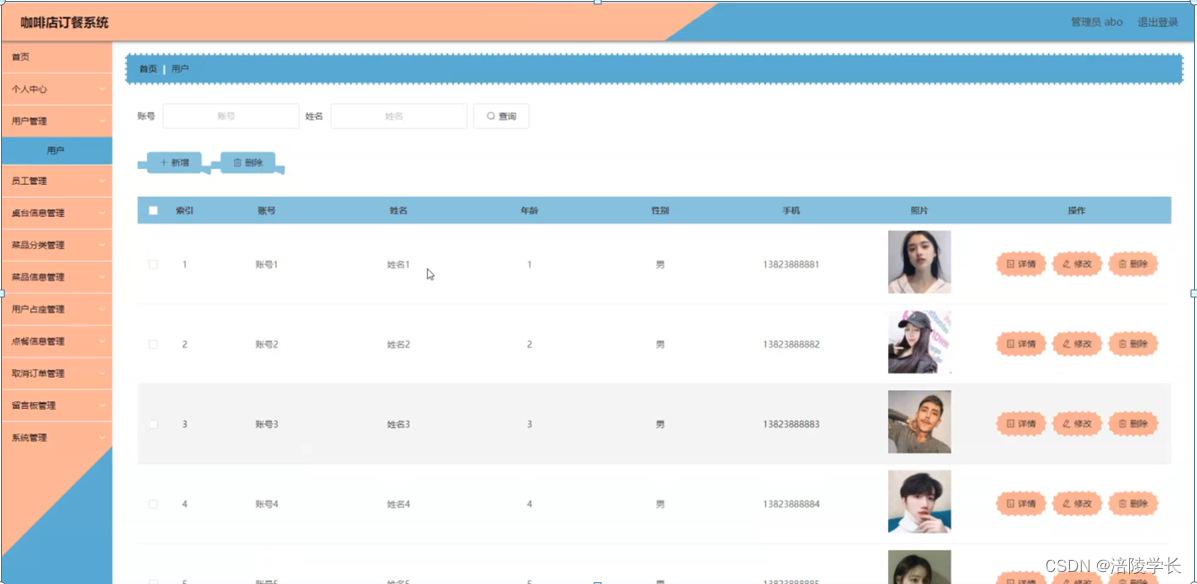Expand 取消订单管理 sidebar menu
Screen dimensions: 1197x584
56,373
